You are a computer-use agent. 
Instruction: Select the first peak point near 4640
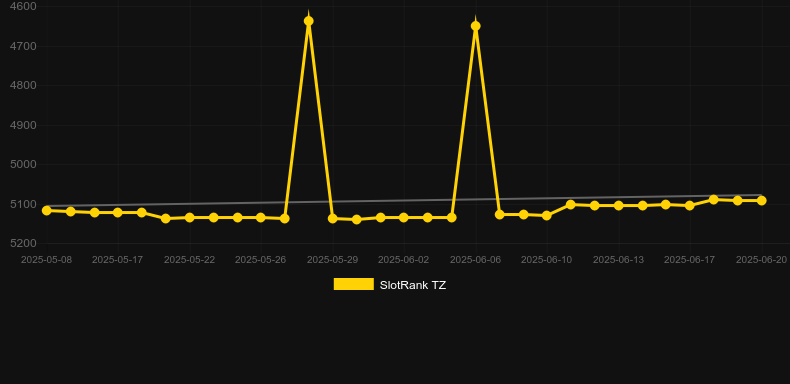pos(309,21)
